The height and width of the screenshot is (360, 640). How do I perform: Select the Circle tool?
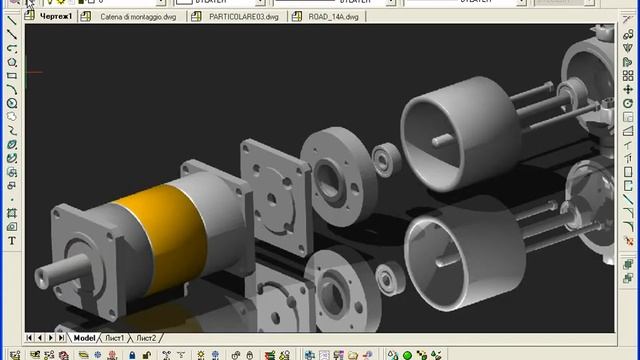coord(12,103)
